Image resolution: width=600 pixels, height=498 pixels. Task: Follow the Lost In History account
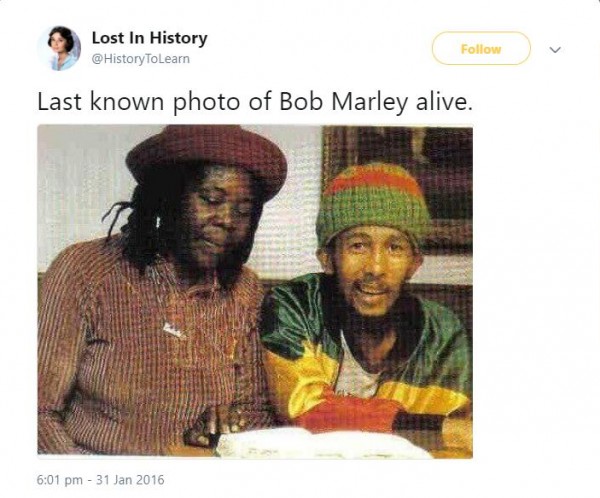[481, 49]
